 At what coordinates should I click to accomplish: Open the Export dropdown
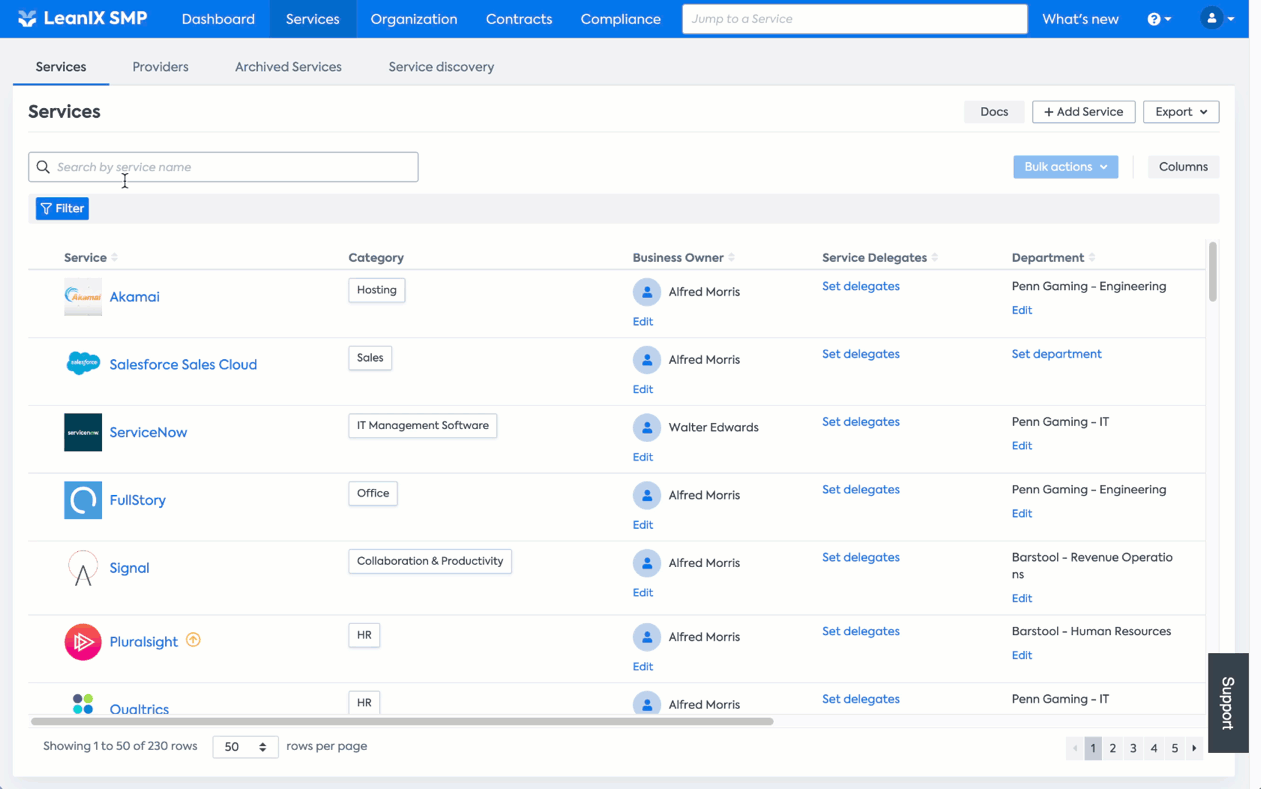tap(1181, 112)
